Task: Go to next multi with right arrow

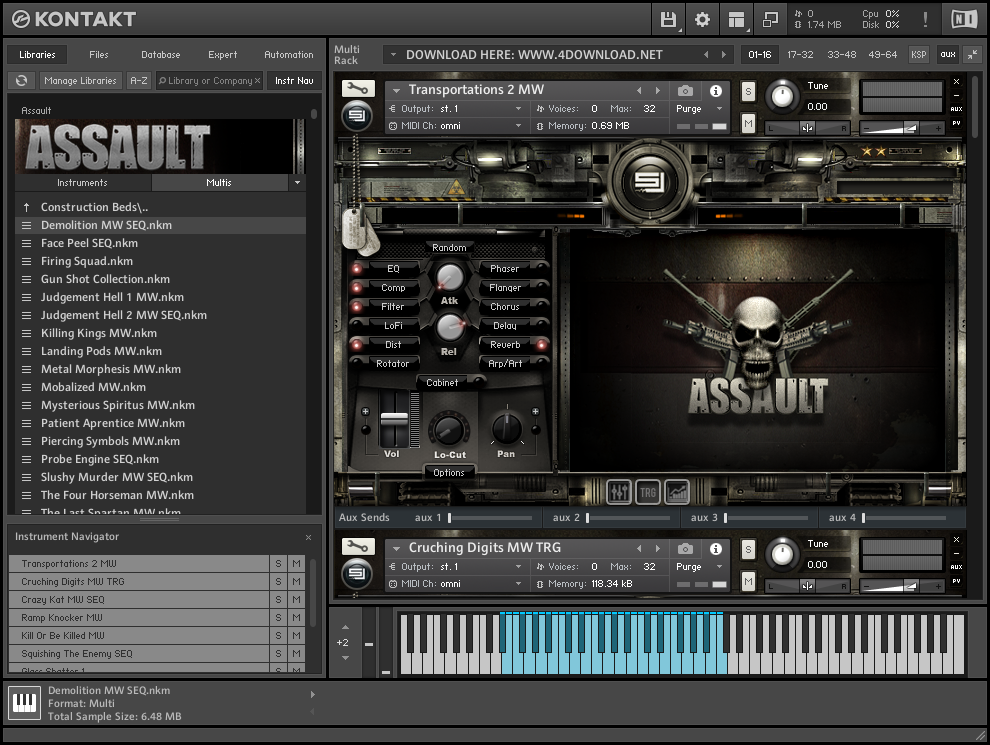Action: tap(724, 55)
